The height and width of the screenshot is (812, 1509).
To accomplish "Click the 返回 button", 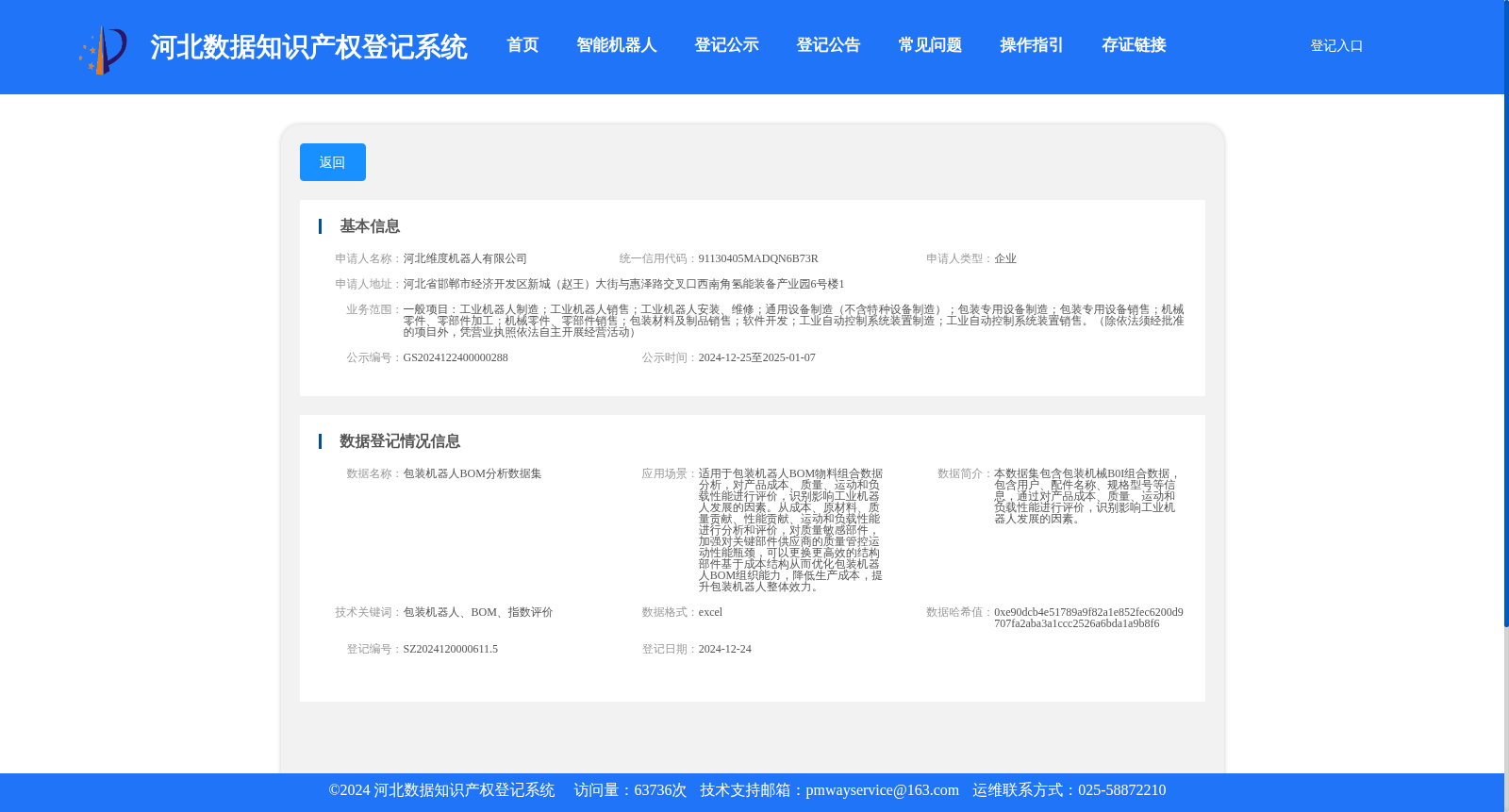I will click(x=333, y=162).
